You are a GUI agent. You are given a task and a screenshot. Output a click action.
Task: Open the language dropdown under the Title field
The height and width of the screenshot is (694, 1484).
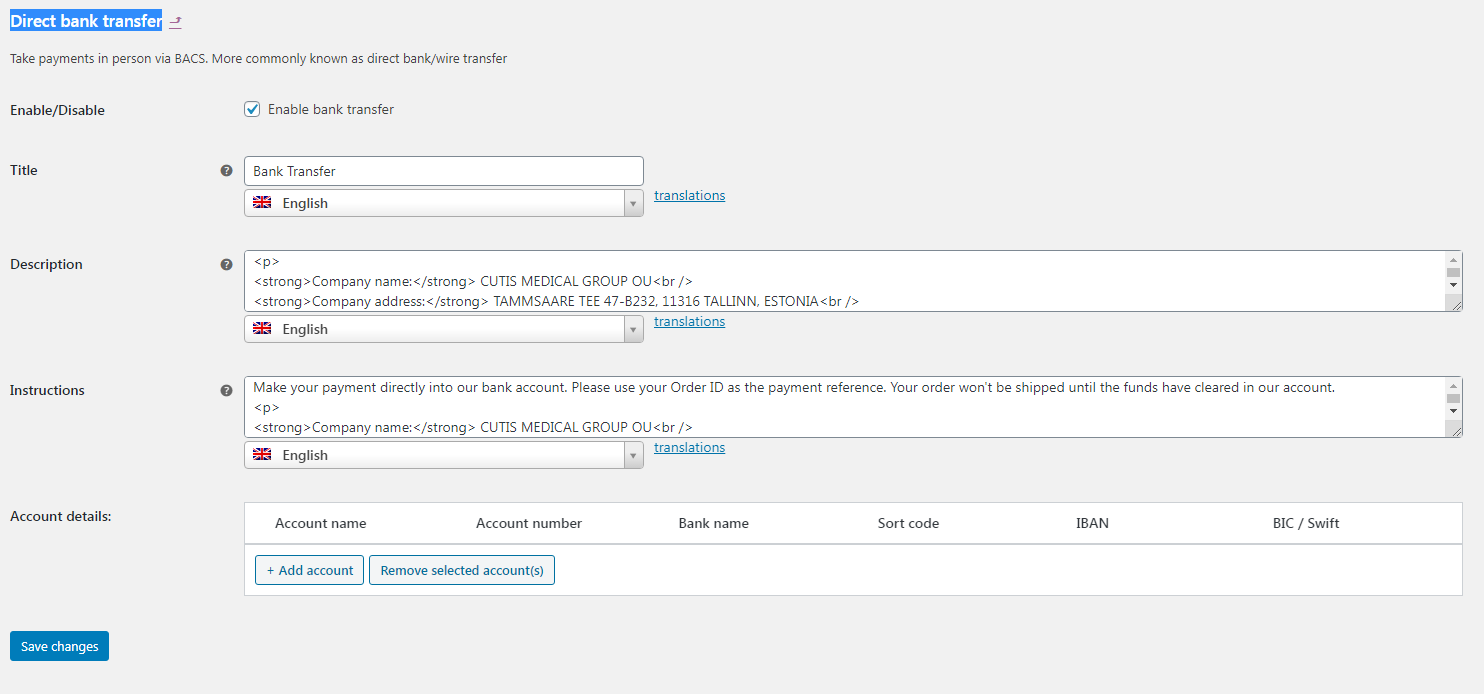coord(443,203)
